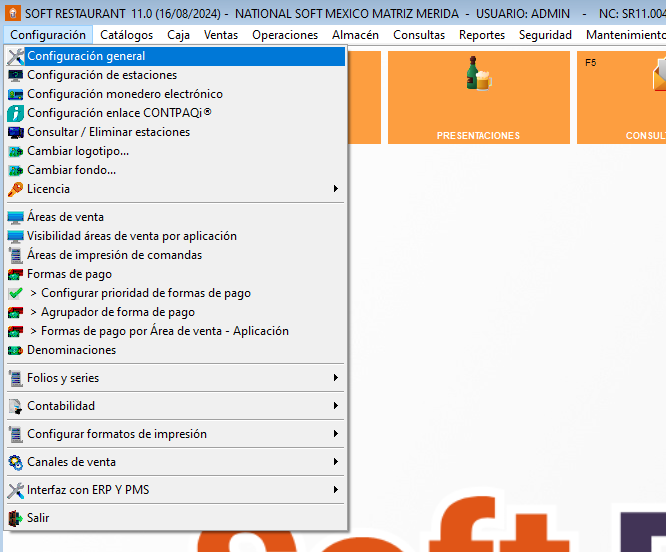This screenshot has width=666, height=552.
Task: Click the monitor icon beside Configuración de estaciones
Action: (x=16, y=76)
